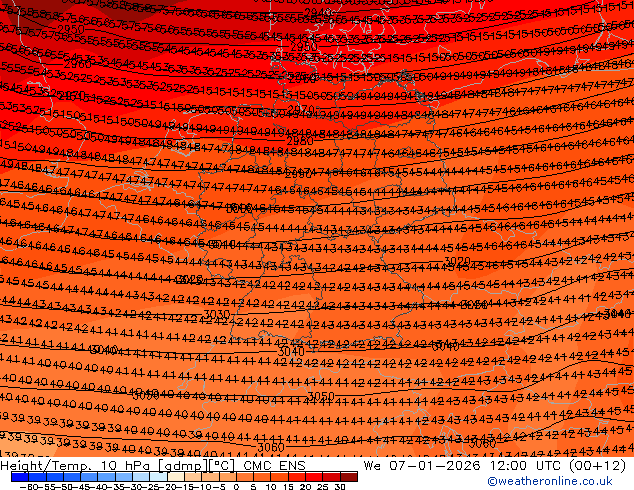Screen dimensions: 634x490
Task: Click the legend swatch between 20 and 25
Action: pyautogui.click(x=314, y=477)
